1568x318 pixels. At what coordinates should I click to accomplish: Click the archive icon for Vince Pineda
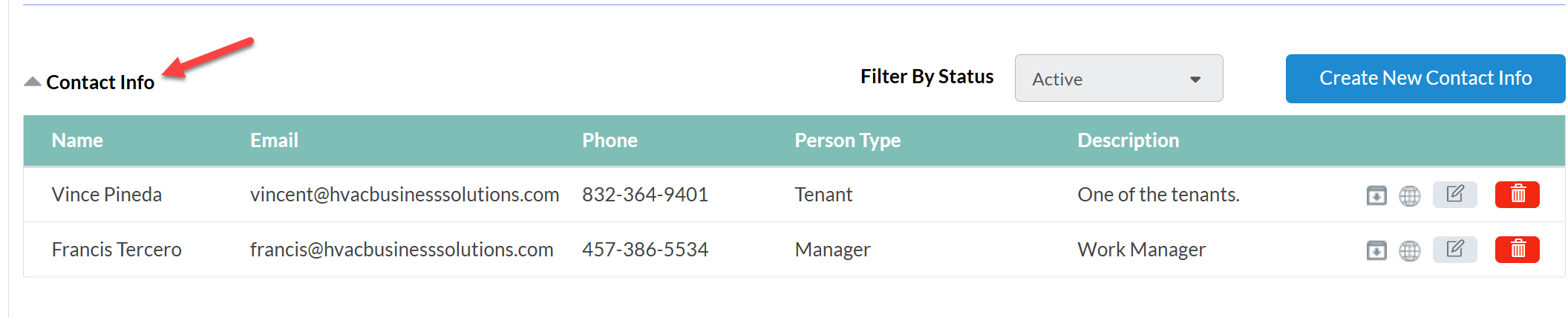coord(1376,195)
